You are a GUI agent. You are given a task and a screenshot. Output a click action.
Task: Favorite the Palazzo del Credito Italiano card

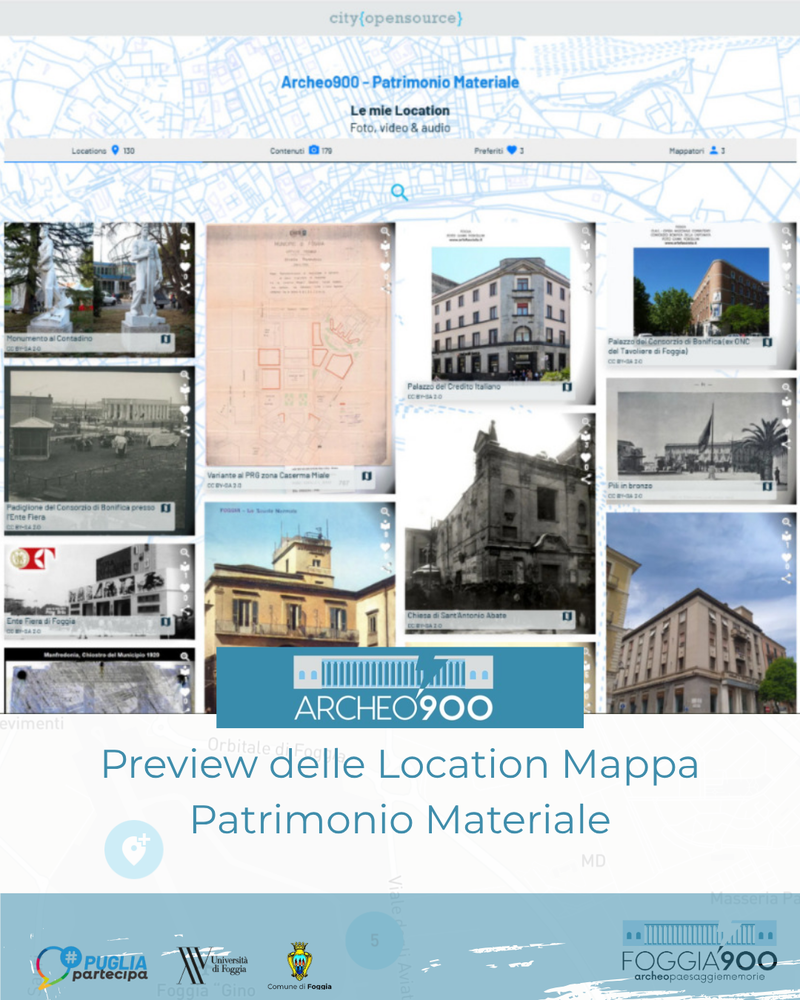(x=586, y=267)
